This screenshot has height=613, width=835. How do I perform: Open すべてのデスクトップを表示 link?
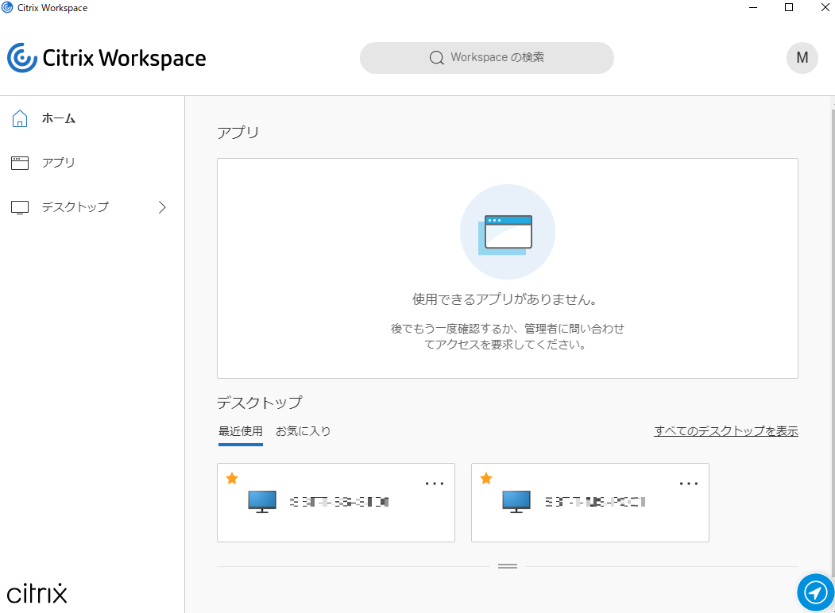click(x=726, y=431)
